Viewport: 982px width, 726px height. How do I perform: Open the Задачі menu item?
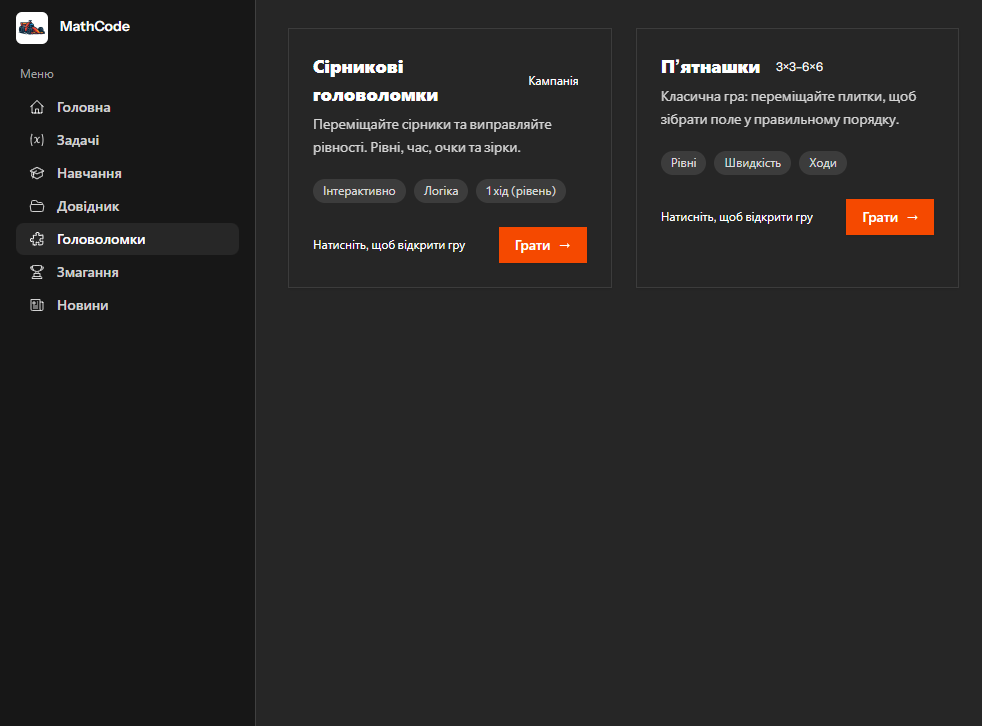78,140
